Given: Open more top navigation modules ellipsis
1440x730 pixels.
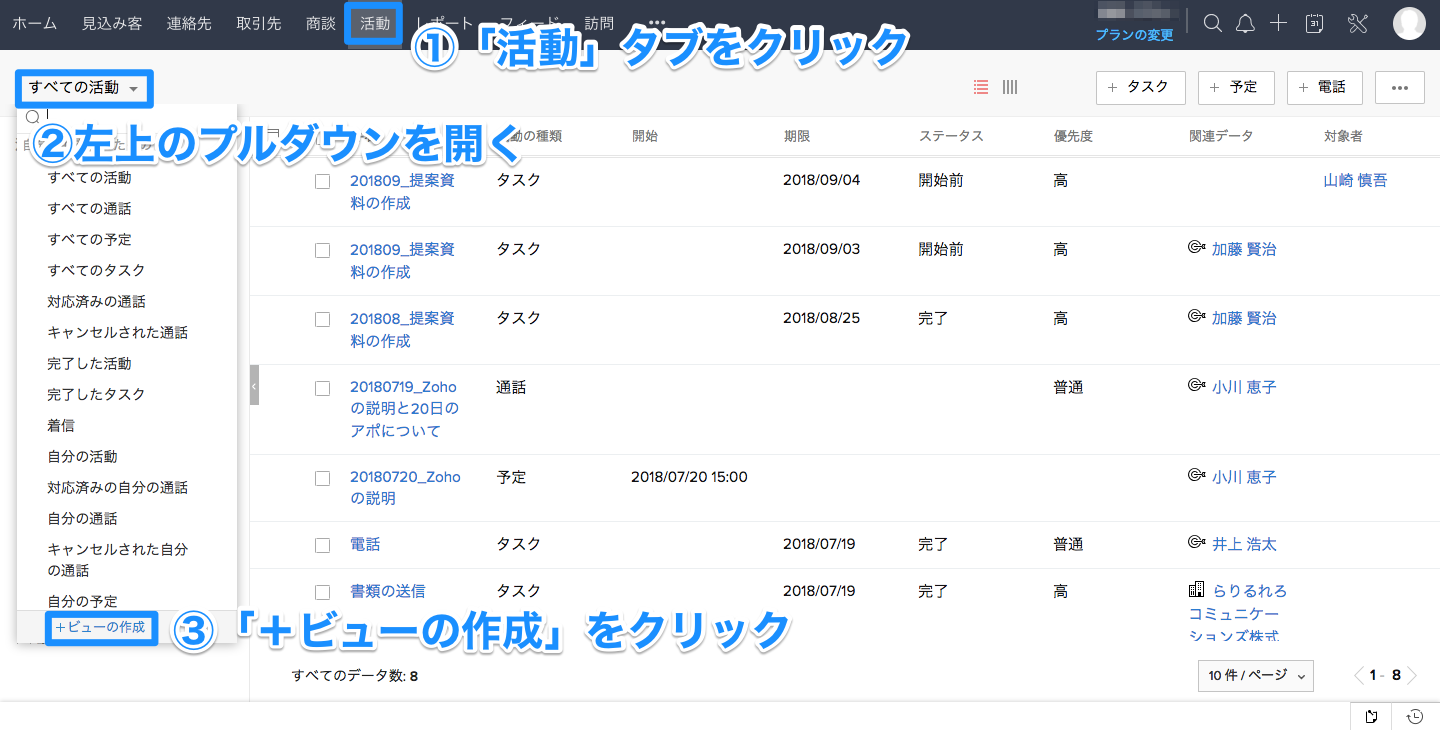Looking at the screenshot, I should (656, 23).
